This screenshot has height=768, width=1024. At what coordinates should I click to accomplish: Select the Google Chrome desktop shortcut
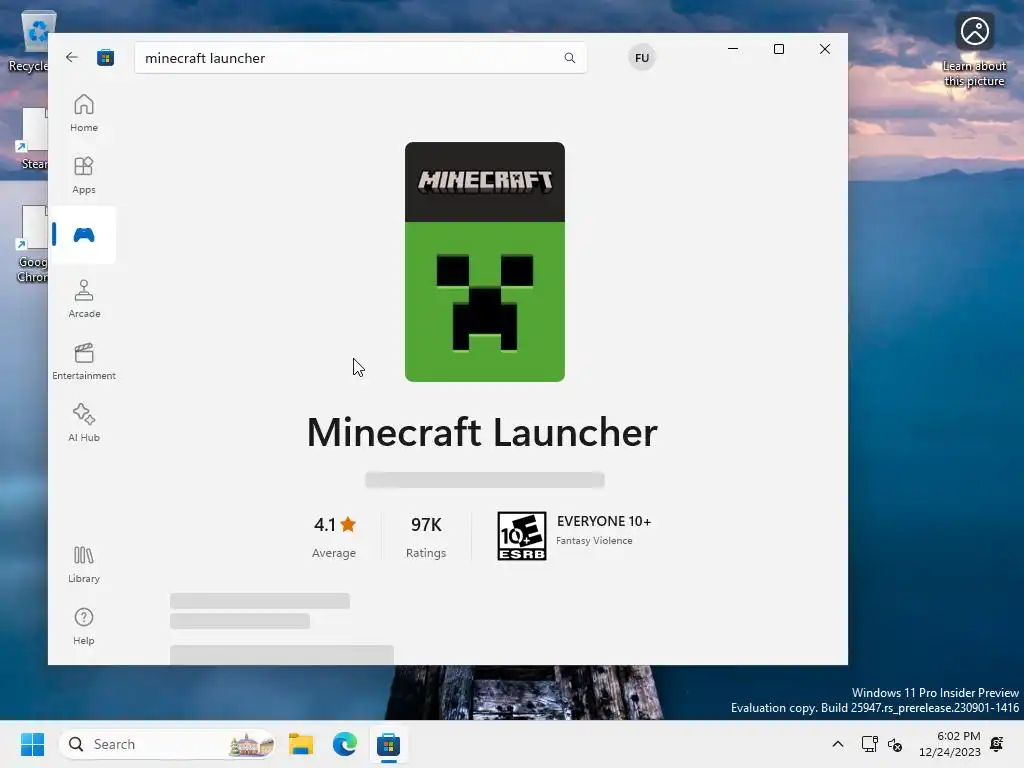coord(31,244)
